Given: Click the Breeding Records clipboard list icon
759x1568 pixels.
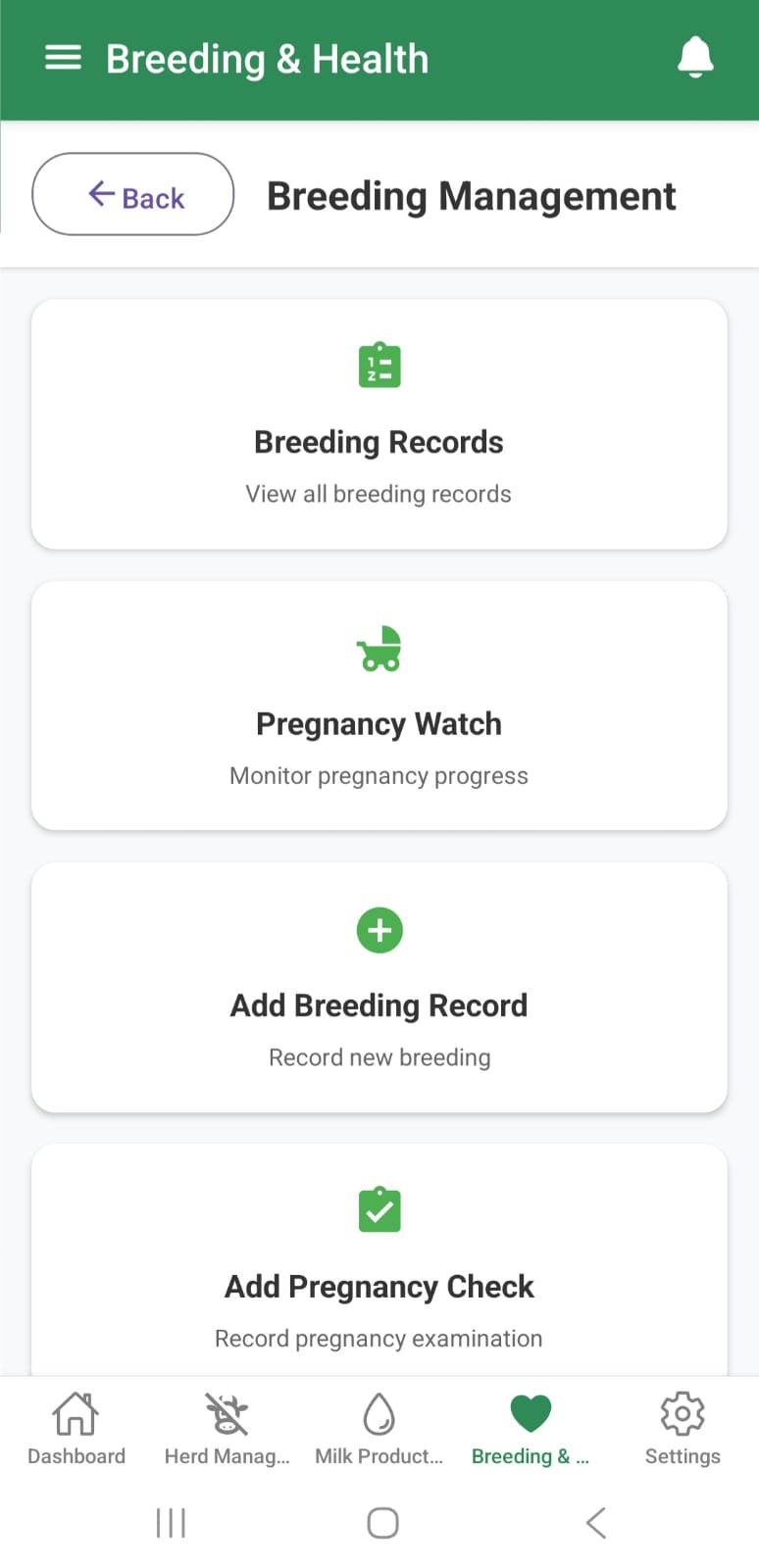Looking at the screenshot, I should 379,366.
